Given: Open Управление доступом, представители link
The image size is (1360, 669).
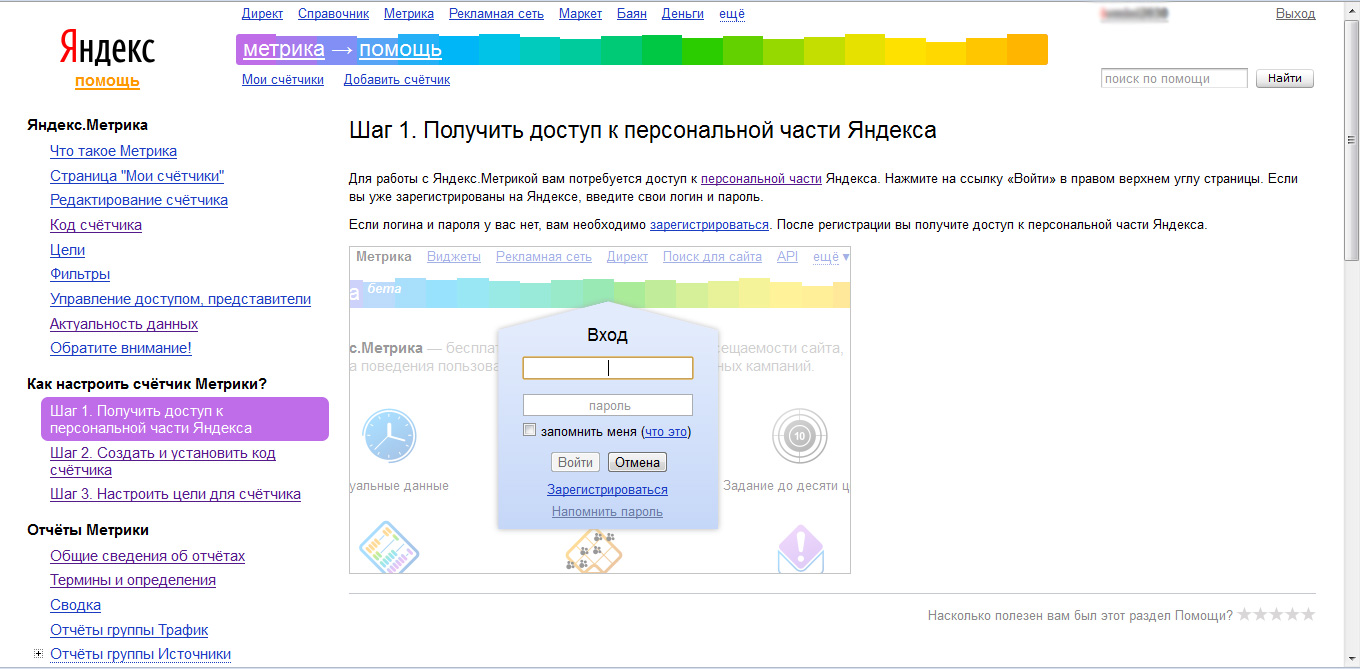Looking at the screenshot, I should 180,299.
